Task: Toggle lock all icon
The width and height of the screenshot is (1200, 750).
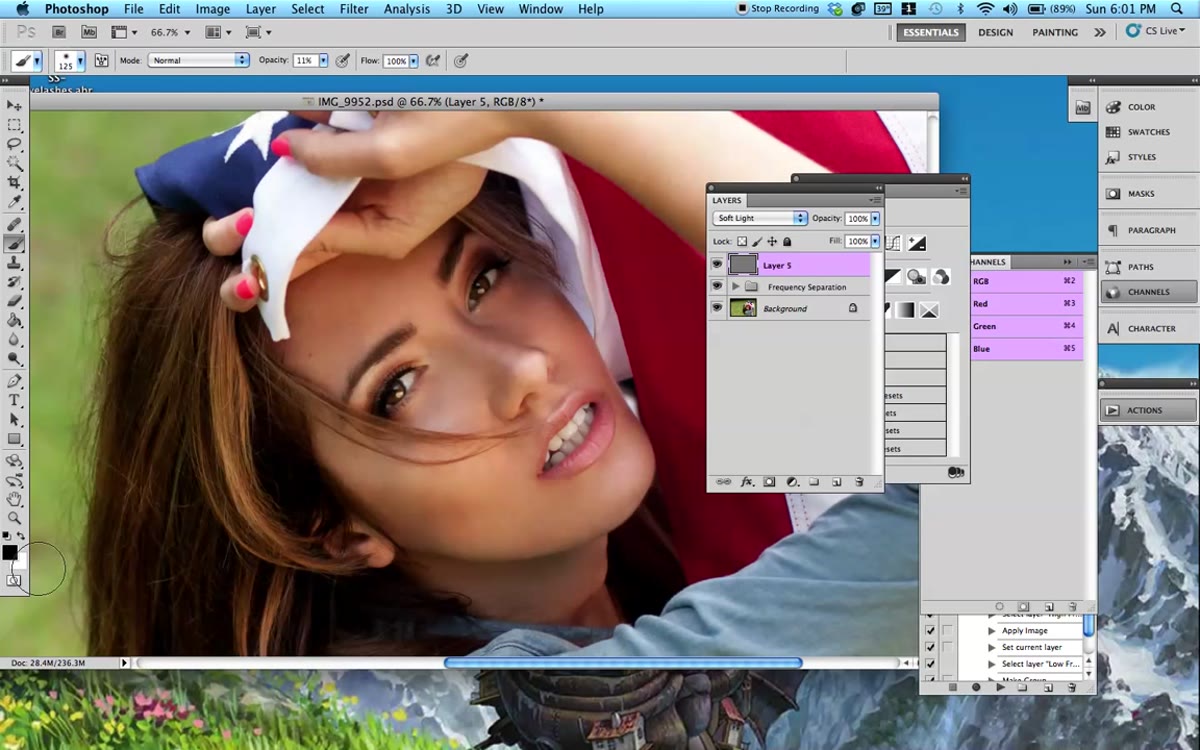Action: [787, 241]
